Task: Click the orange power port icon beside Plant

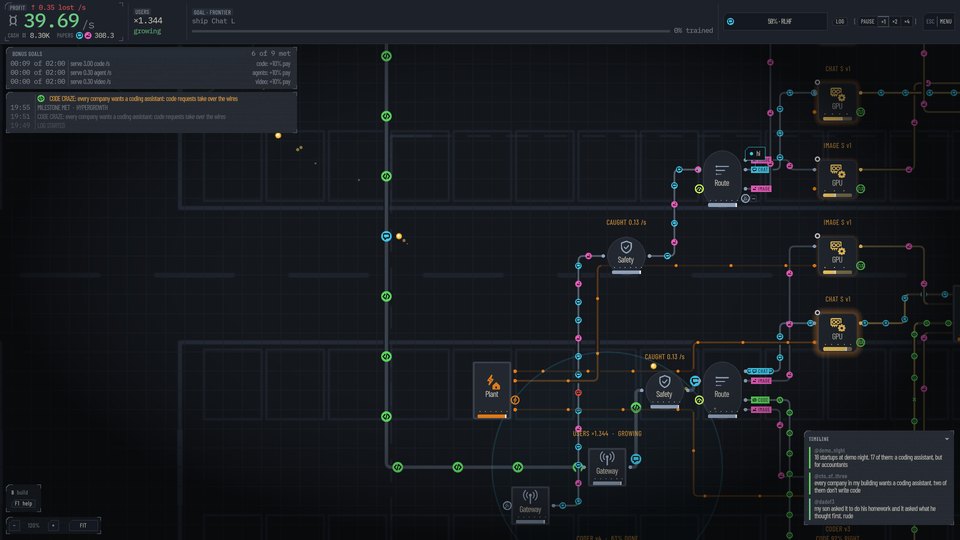Action: (515, 400)
